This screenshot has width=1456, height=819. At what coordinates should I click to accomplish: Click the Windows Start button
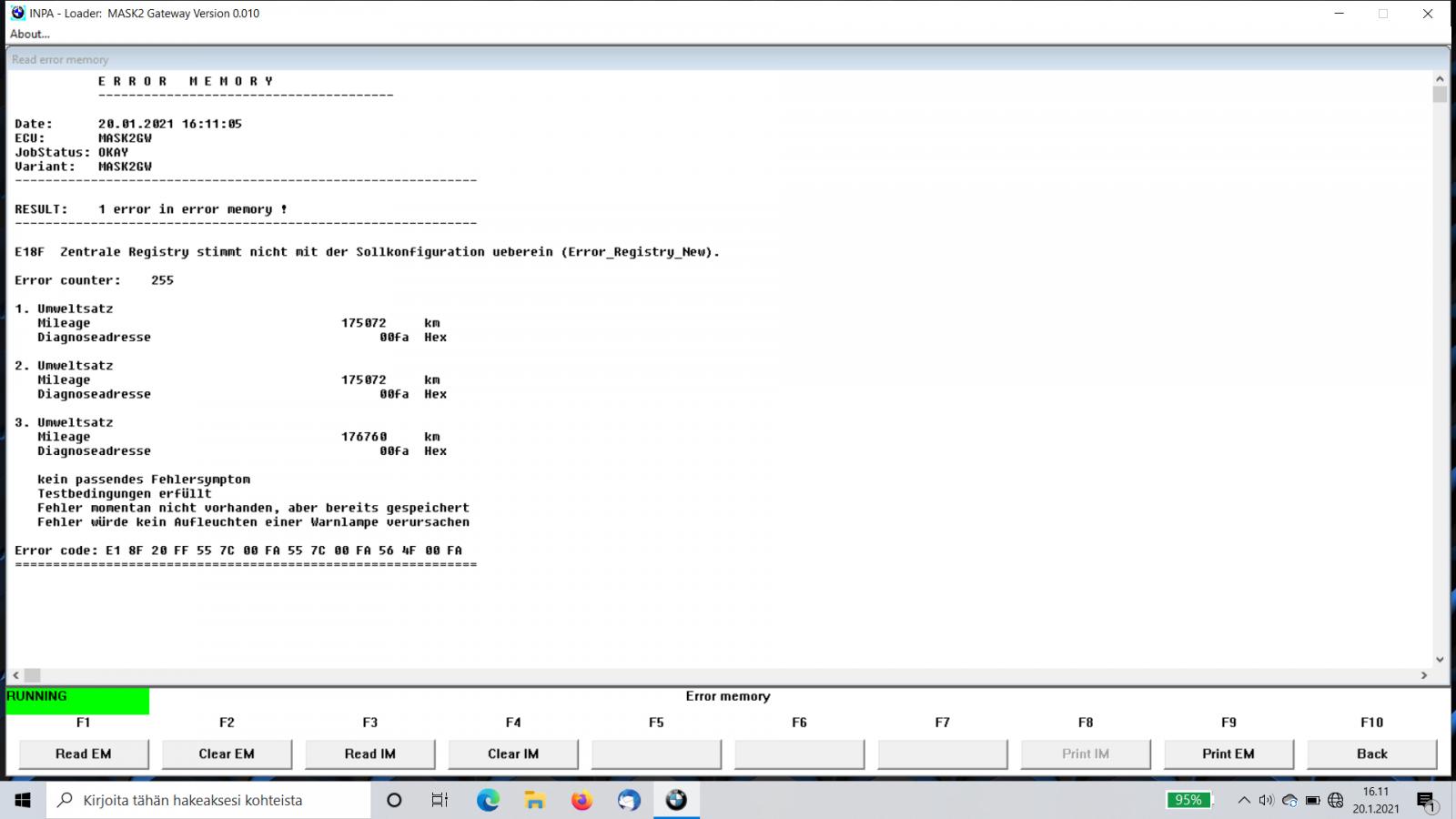[23, 800]
